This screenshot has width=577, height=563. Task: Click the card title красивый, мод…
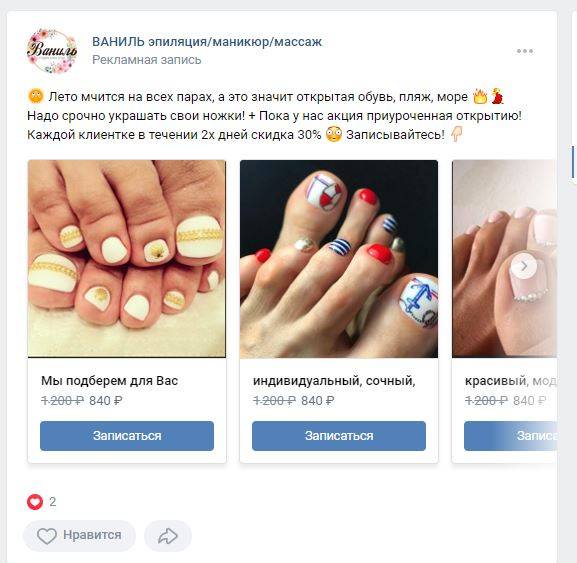[x=510, y=381]
